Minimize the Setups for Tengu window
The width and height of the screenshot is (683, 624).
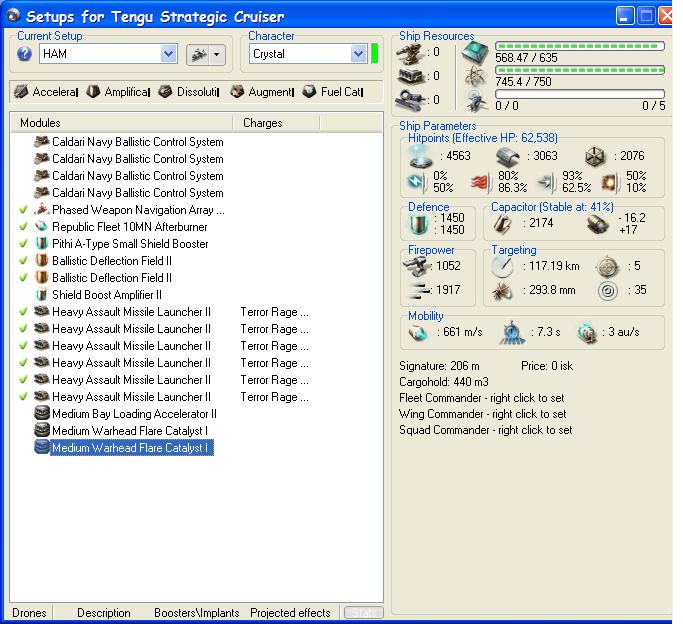[x=625, y=16]
